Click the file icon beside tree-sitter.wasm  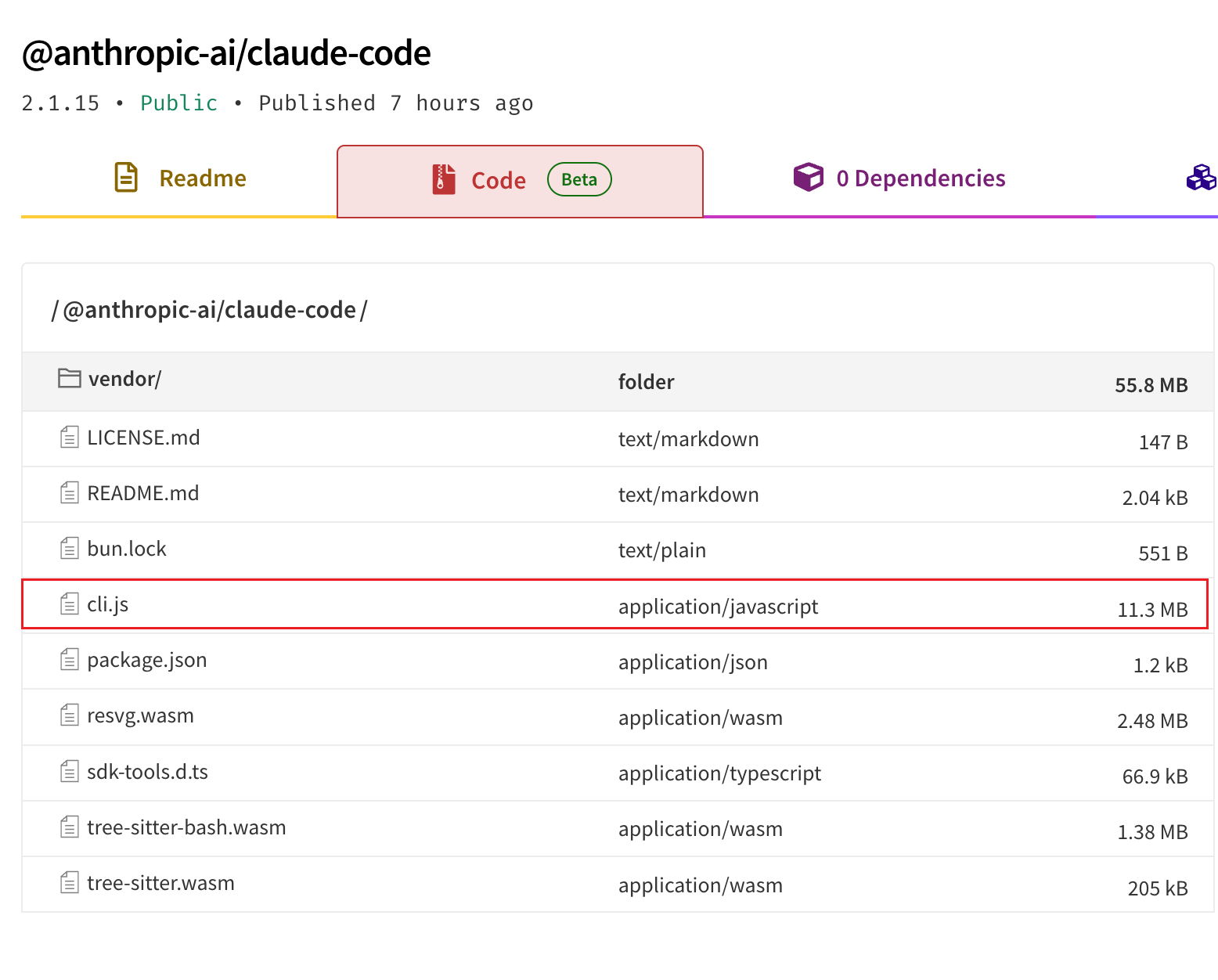coord(69,883)
